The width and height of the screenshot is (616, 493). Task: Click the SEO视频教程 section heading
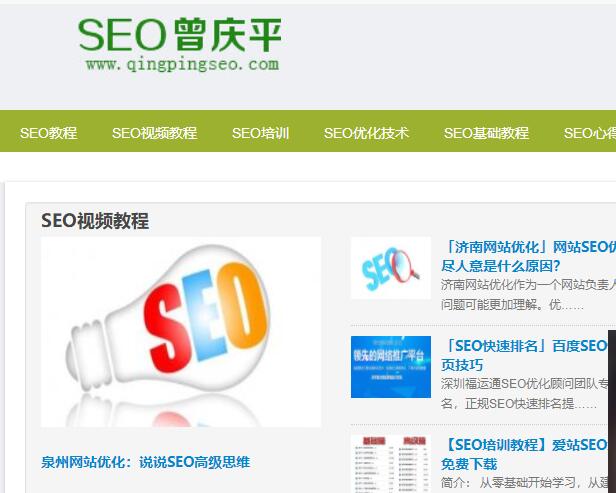[x=95, y=220]
